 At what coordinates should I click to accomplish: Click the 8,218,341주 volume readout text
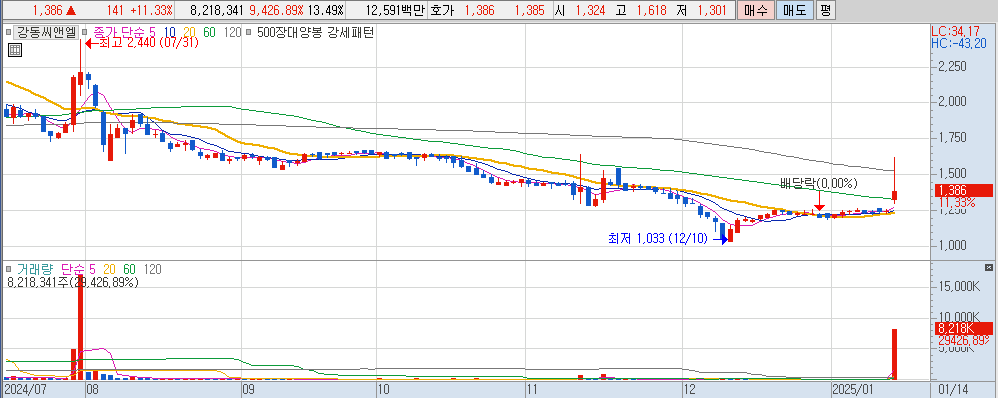tap(72, 282)
